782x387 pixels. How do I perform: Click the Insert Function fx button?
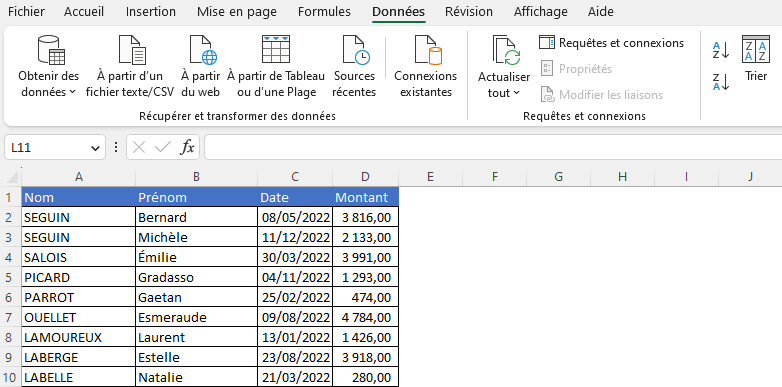tap(187, 148)
